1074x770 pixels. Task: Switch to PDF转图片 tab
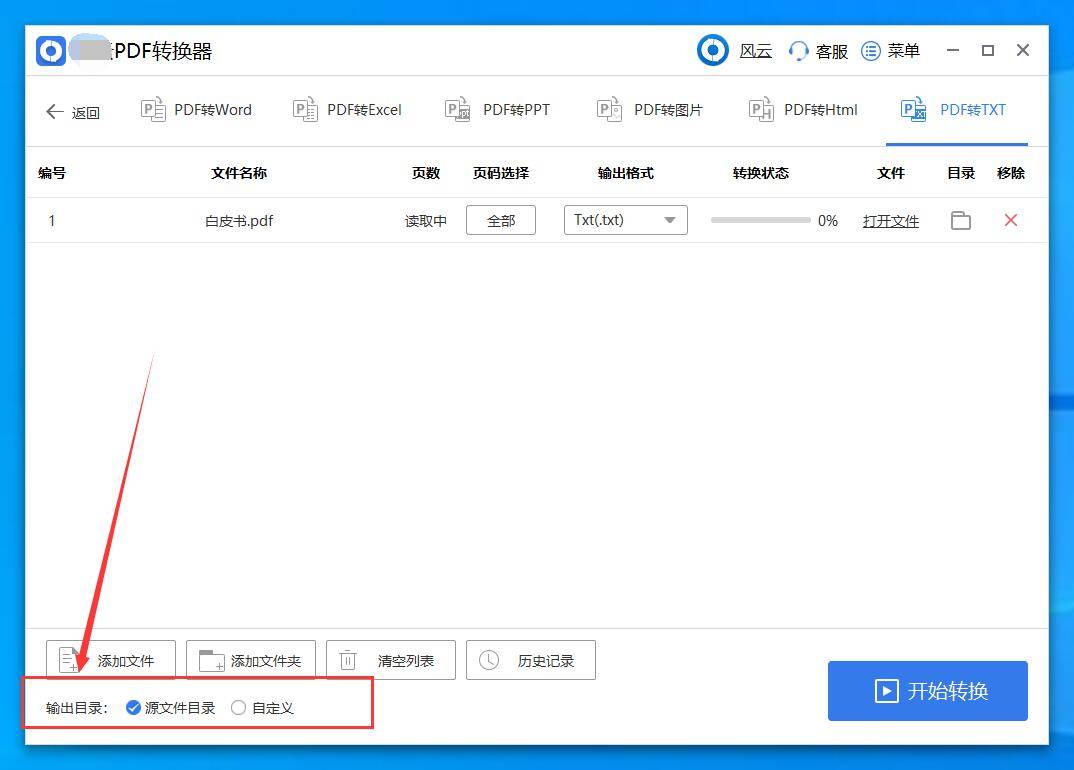pyautogui.click(x=650, y=110)
